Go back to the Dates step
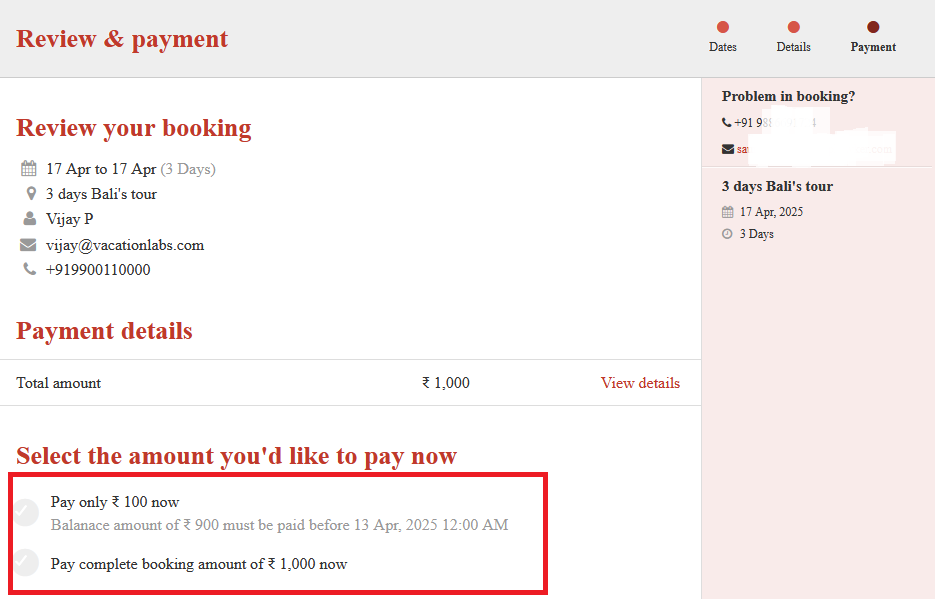This screenshot has width=935, height=599. [723, 28]
